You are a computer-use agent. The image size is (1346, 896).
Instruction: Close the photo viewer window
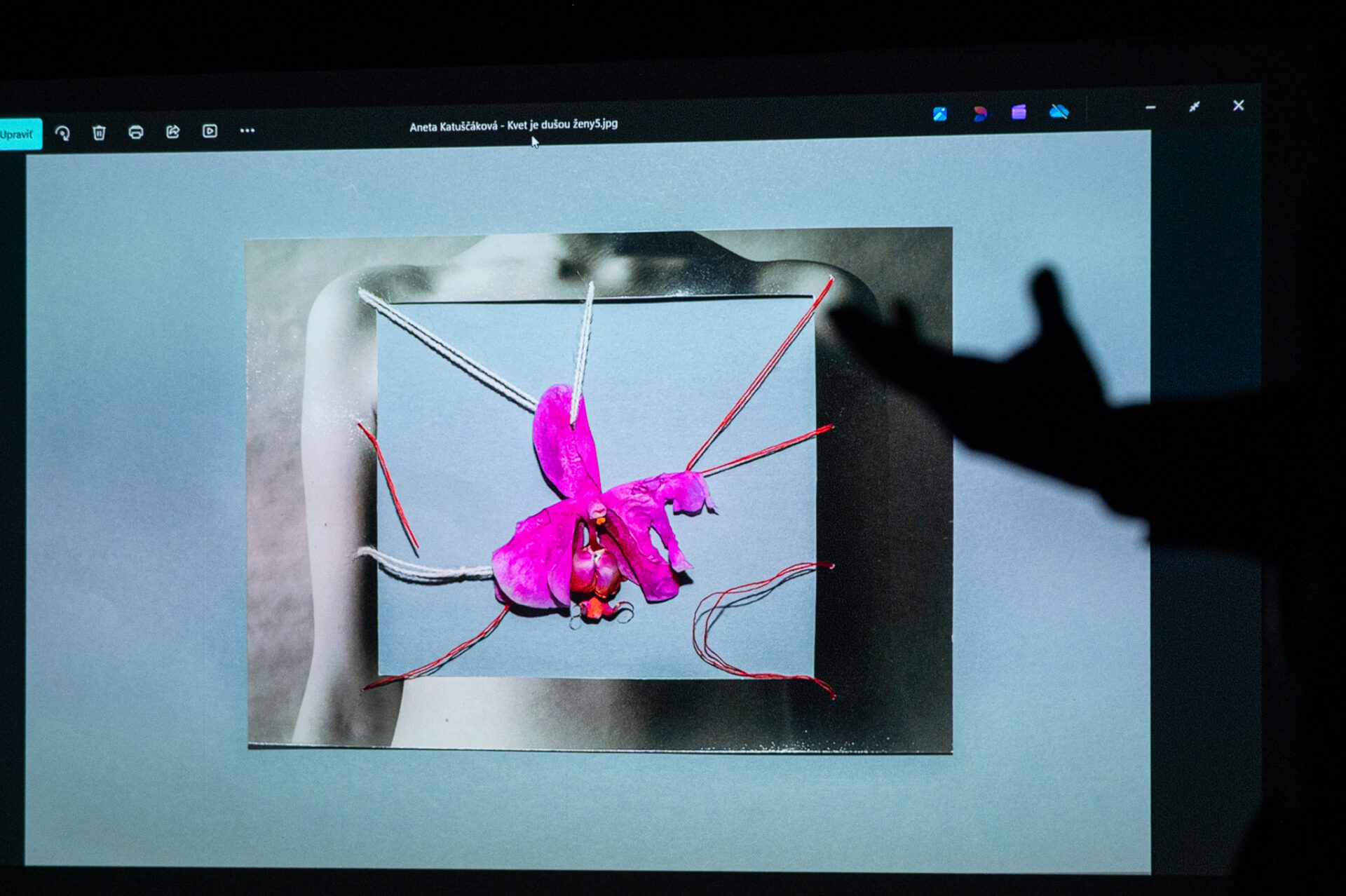1239,105
